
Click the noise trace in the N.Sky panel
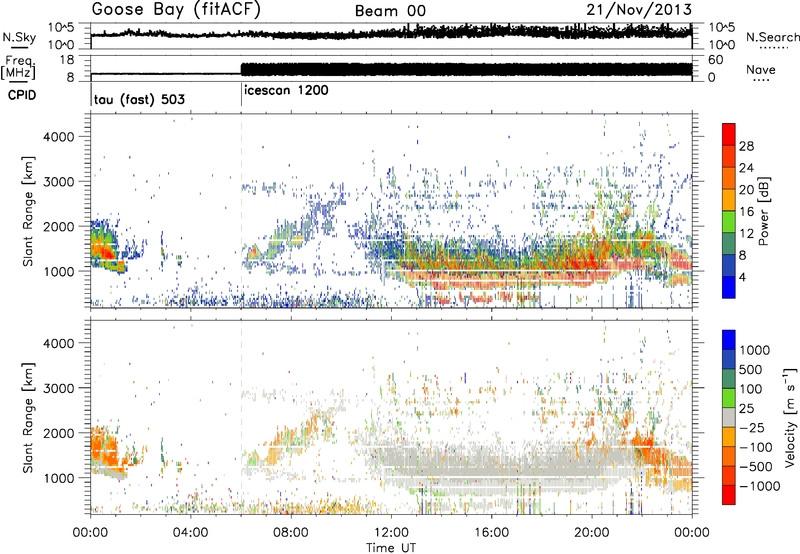[391, 33]
